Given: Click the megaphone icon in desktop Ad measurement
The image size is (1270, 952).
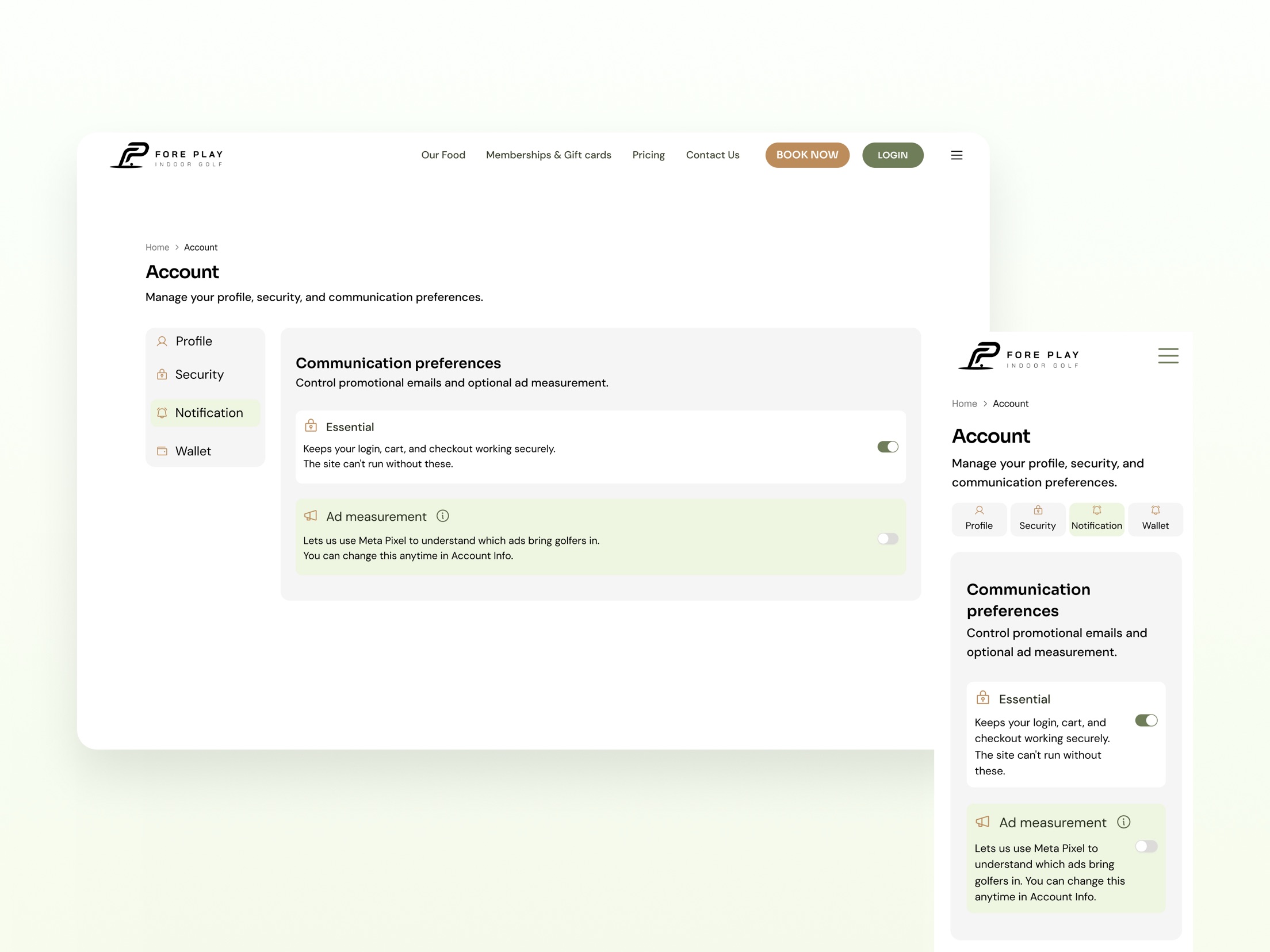Looking at the screenshot, I should [311, 516].
